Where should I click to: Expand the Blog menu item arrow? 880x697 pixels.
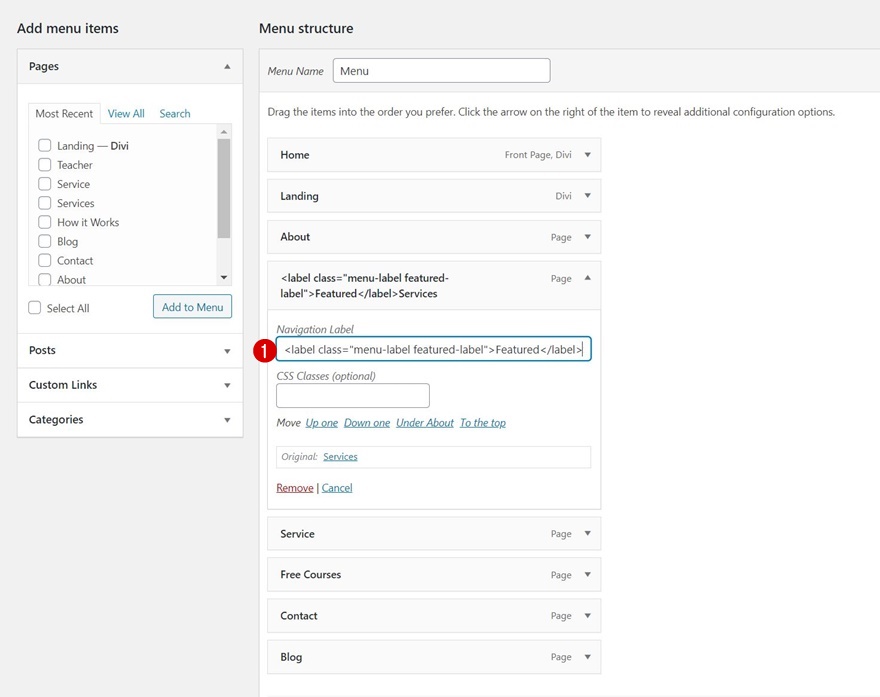click(x=587, y=657)
